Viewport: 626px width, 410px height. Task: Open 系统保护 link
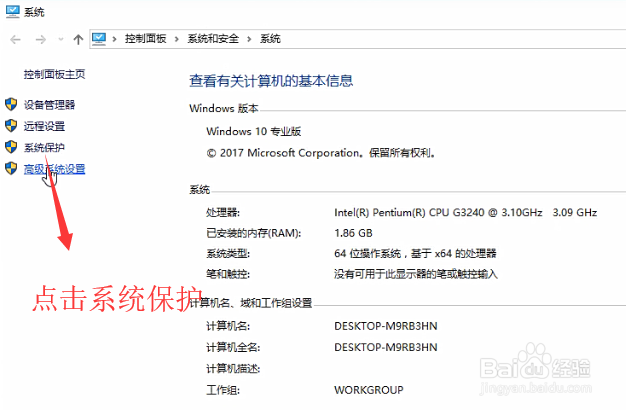(44, 147)
